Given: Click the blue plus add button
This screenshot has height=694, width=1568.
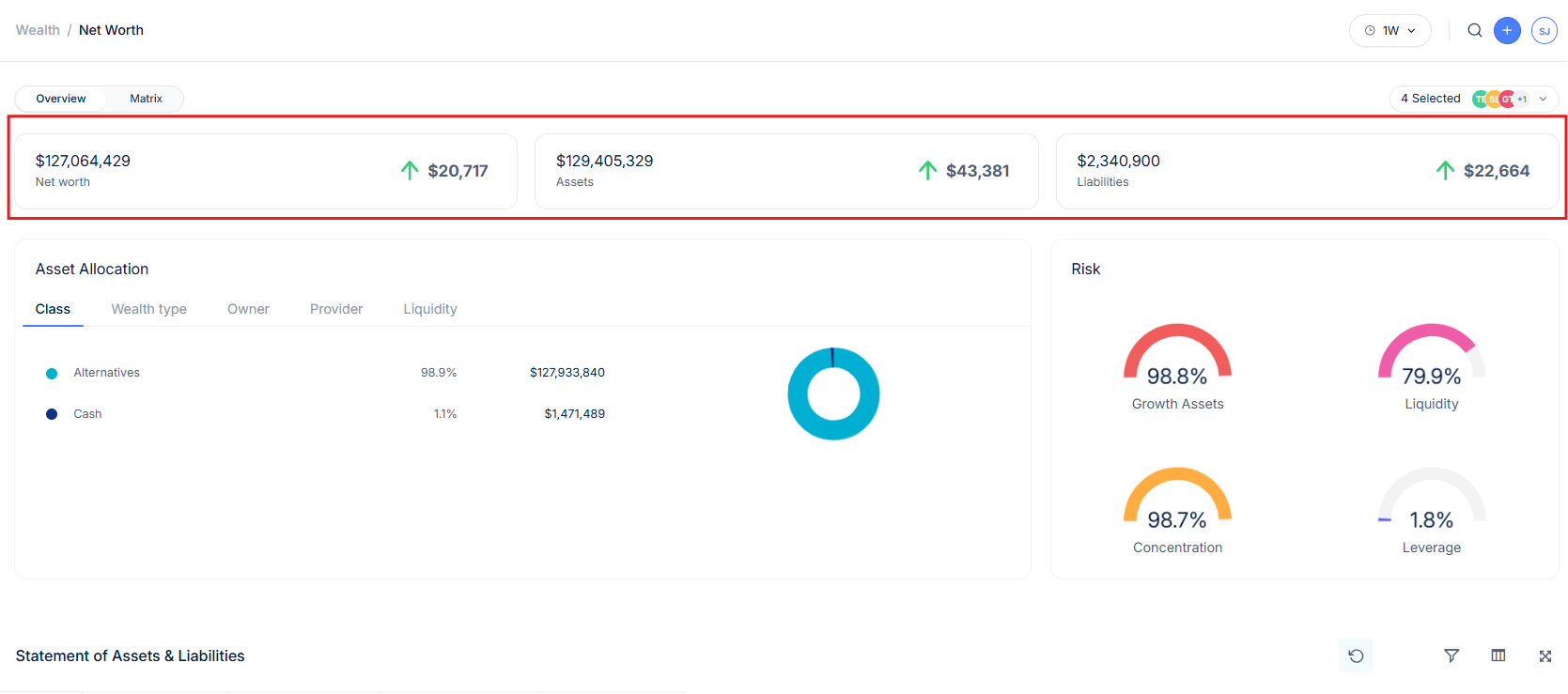Looking at the screenshot, I should pyautogui.click(x=1507, y=30).
